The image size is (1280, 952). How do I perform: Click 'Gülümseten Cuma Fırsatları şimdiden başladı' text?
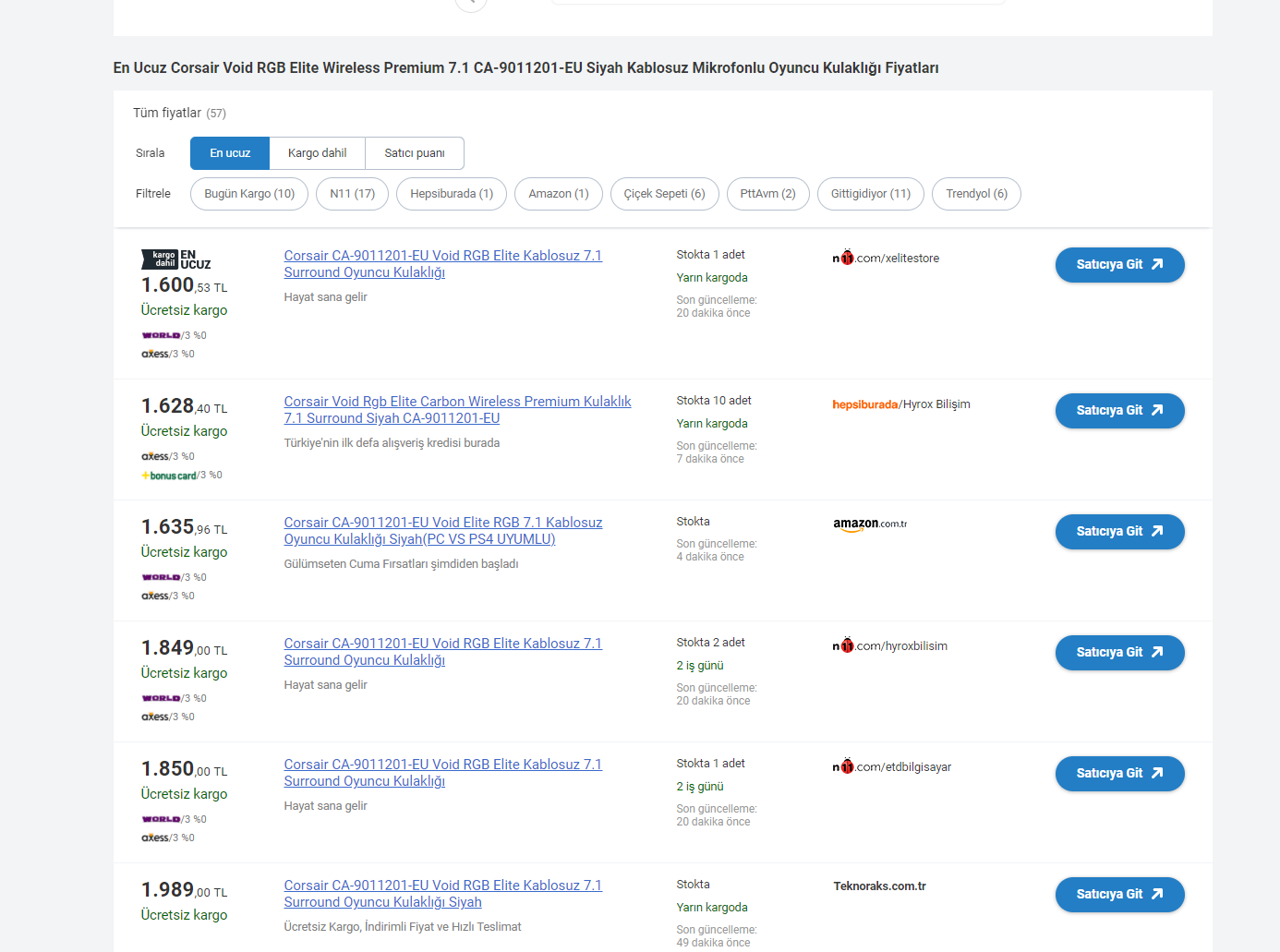(x=401, y=564)
